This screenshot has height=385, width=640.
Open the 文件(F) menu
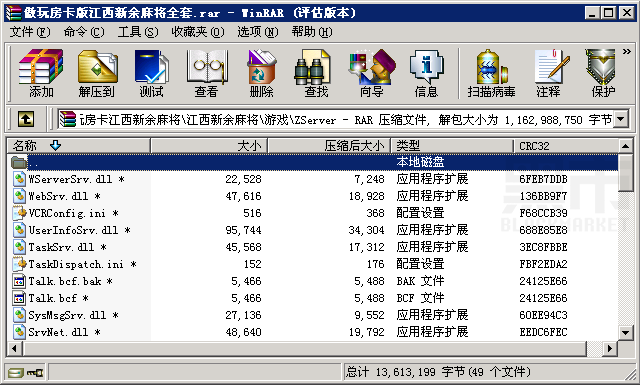(x=29, y=31)
